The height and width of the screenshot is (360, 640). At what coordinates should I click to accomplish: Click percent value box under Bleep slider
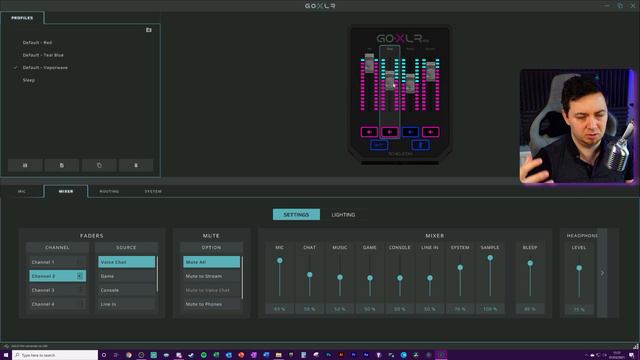pyautogui.click(x=530, y=309)
